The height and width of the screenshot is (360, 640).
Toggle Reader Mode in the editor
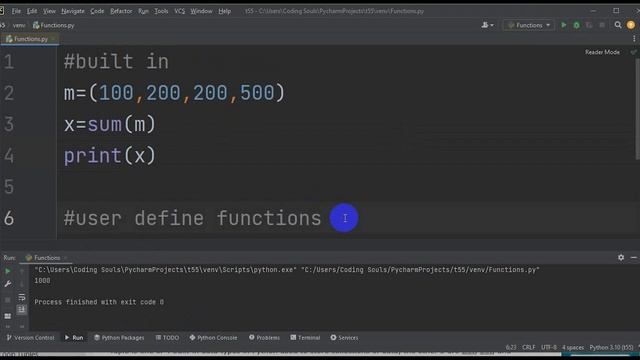(x=602, y=52)
